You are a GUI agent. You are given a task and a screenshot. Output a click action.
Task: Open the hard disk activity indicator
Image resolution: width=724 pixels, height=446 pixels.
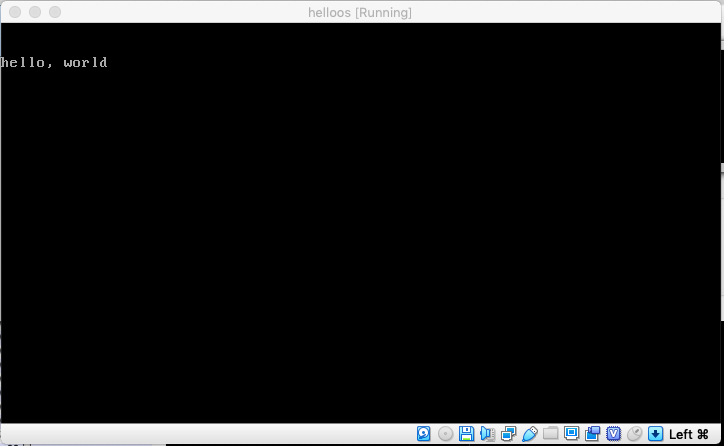(x=423, y=434)
